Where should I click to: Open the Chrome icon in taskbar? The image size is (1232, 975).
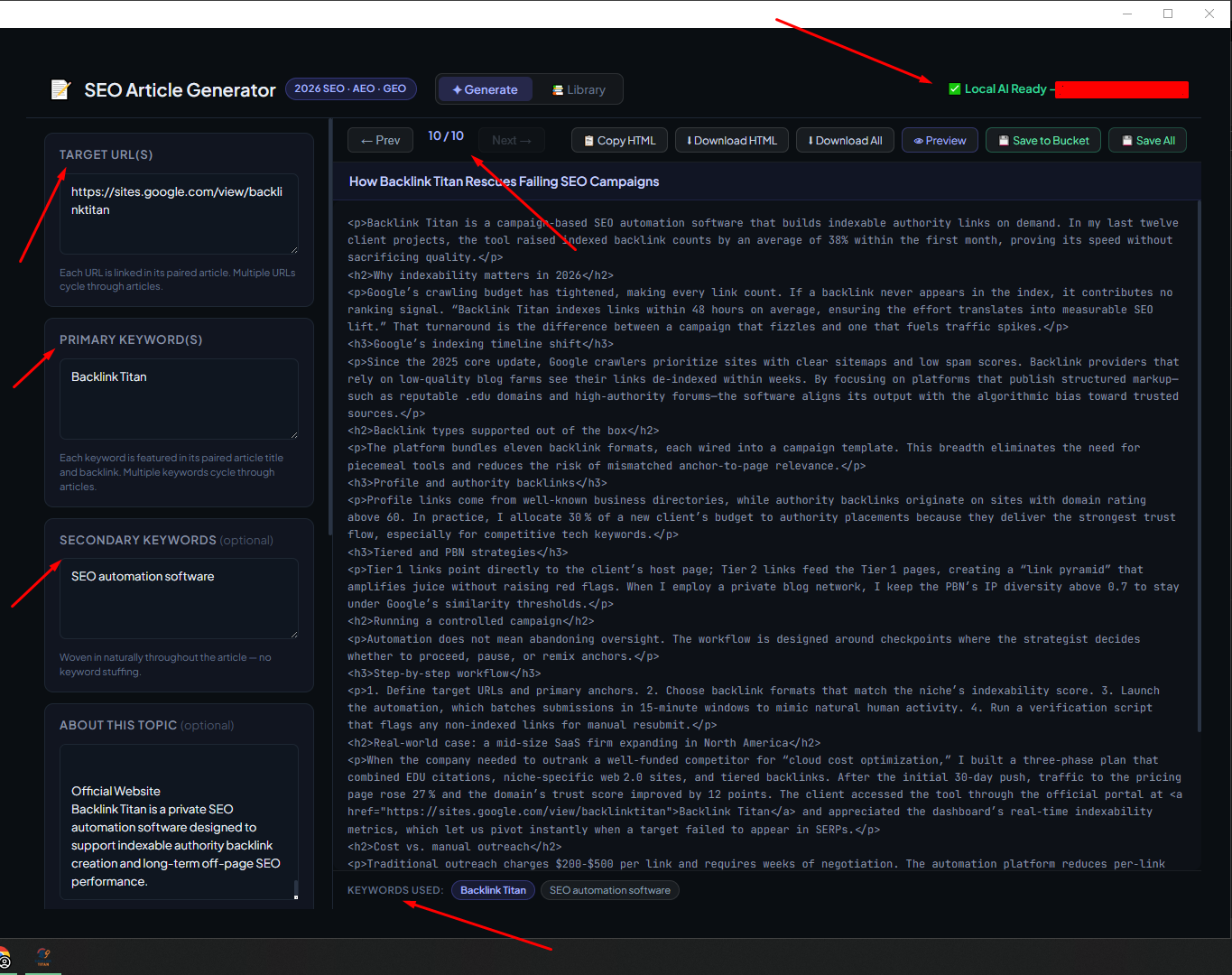(5, 959)
